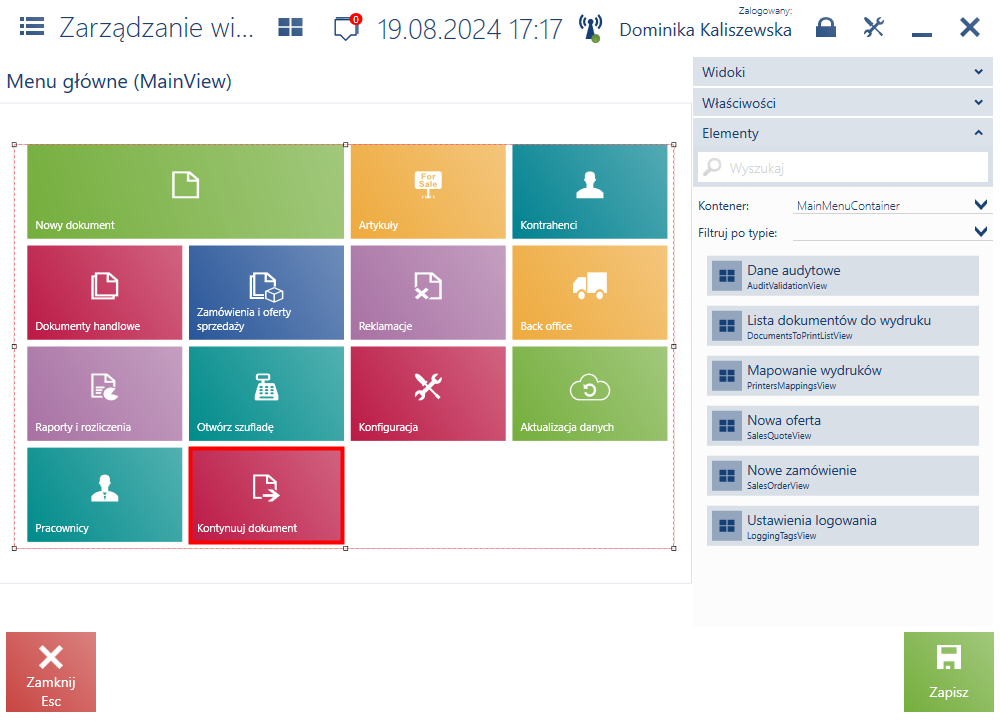The height and width of the screenshot is (721, 1000).
Task: Select the Kontrahenci tile
Action: (x=590, y=192)
